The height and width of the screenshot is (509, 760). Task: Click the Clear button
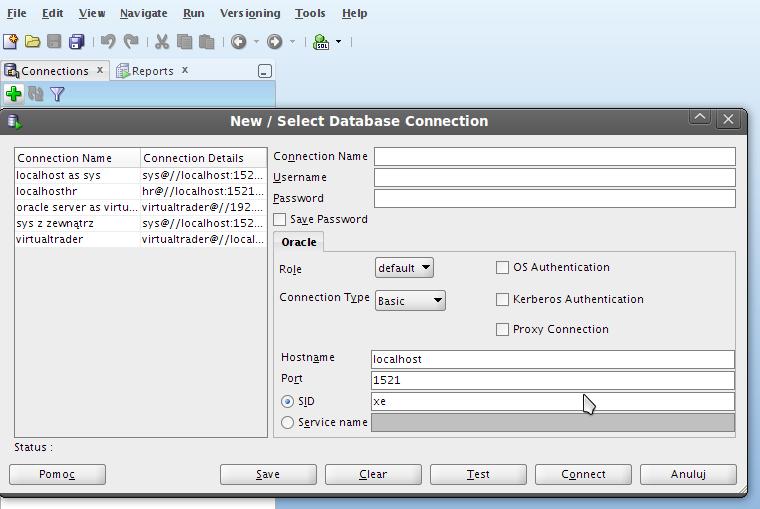pyautogui.click(x=373, y=474)
